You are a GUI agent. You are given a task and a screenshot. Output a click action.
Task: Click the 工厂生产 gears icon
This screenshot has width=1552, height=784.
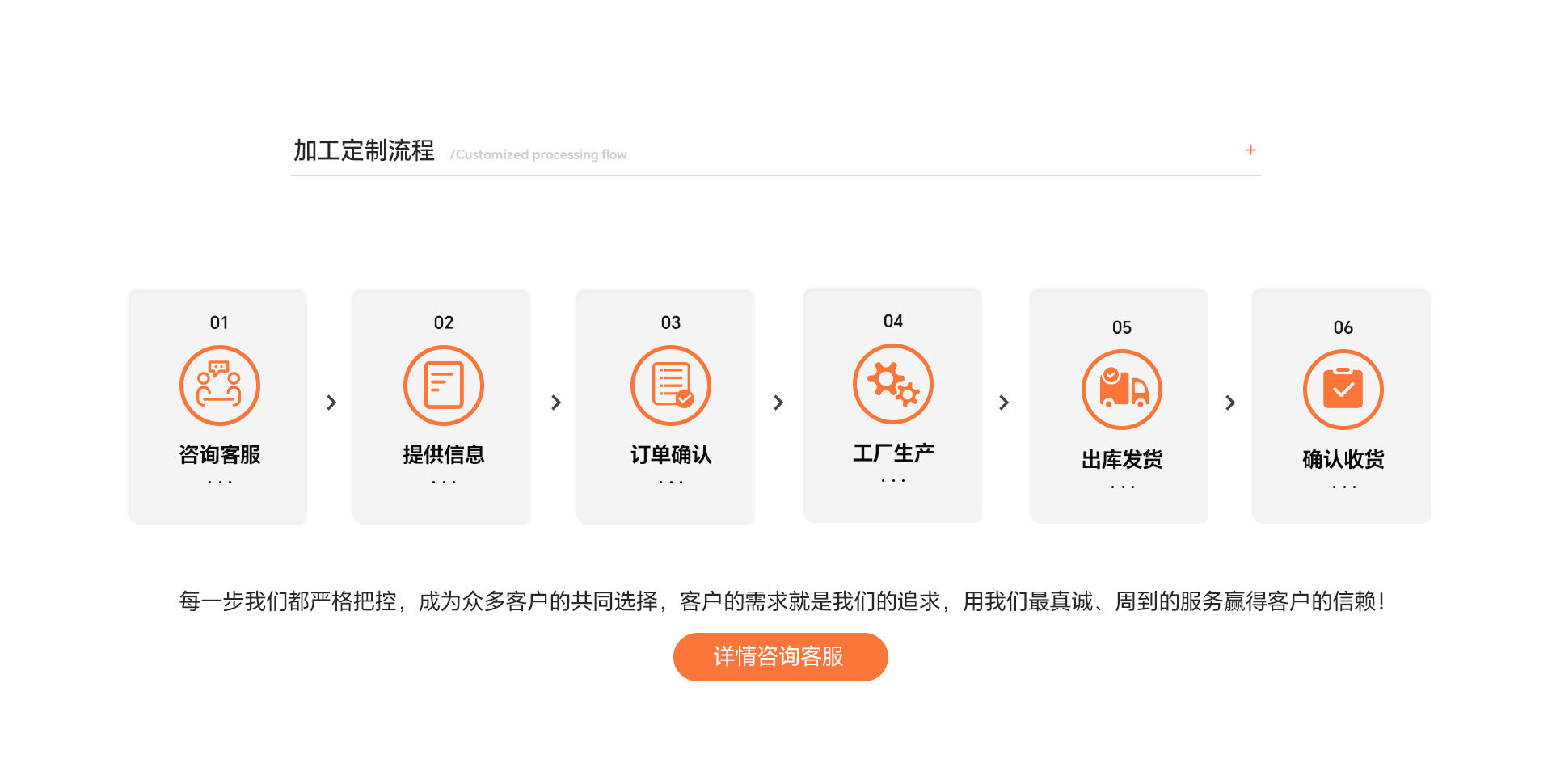point(892,384)
